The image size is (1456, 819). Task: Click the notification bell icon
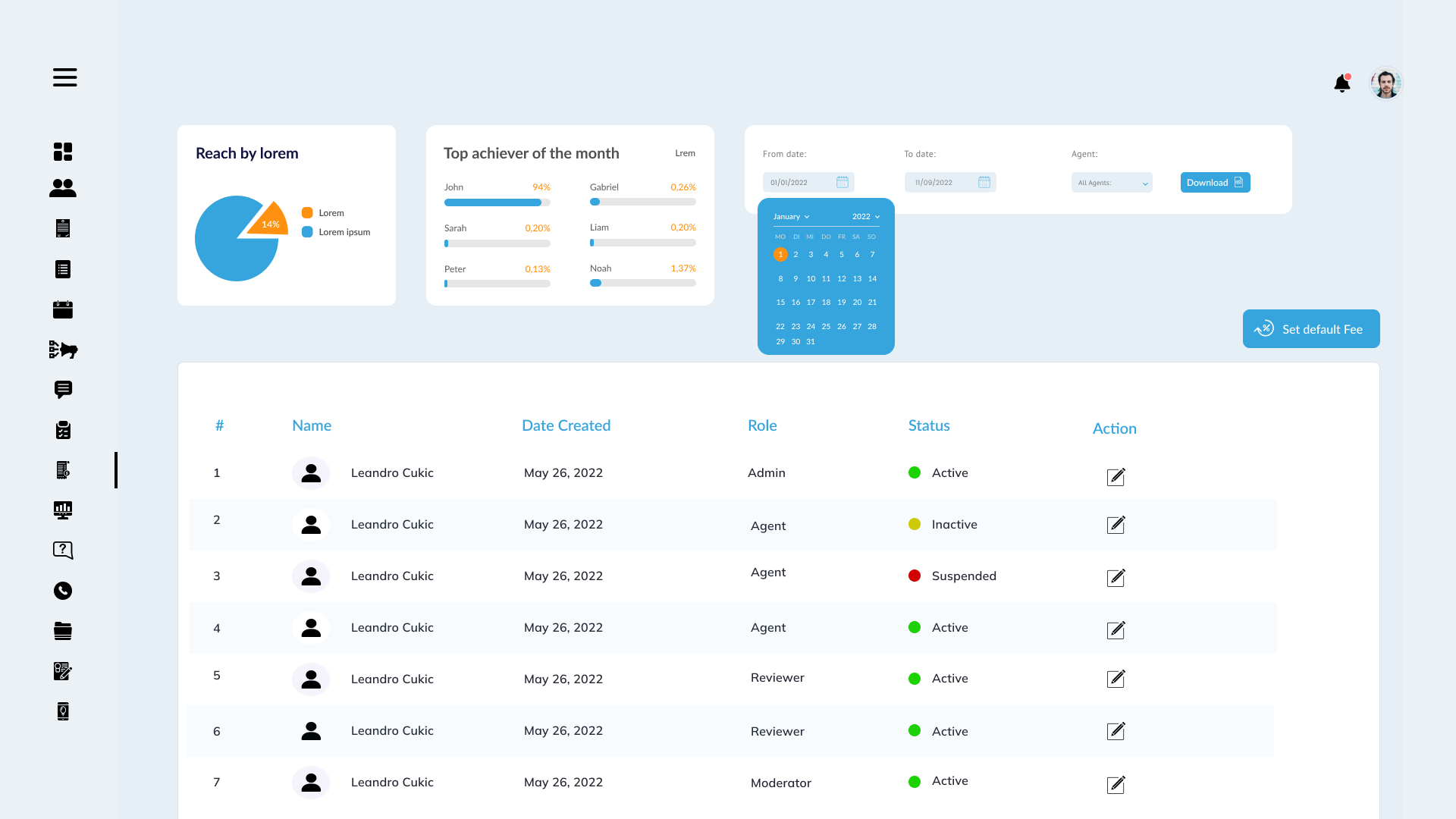click(x=1341, y=83)
